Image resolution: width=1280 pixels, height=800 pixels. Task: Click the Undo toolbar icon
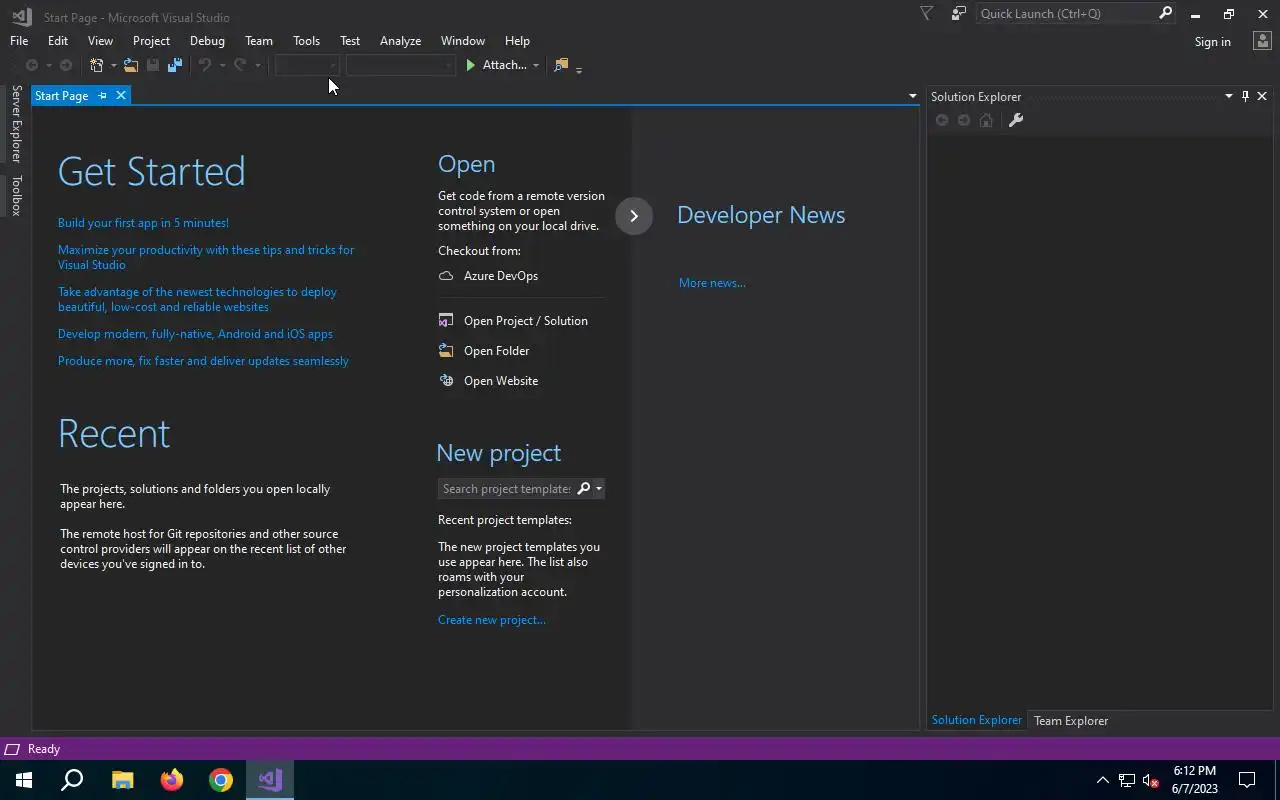click(204, 65)
